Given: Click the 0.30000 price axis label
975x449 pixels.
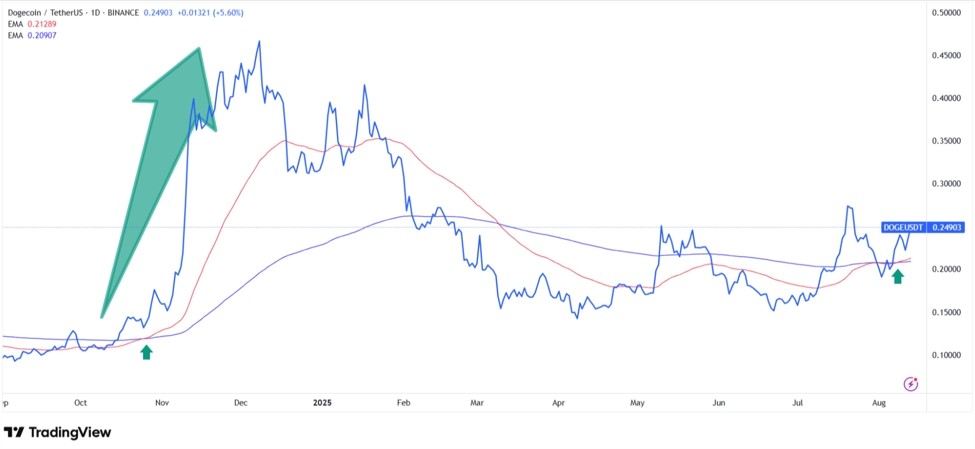Looking at the screenshot, I should tap(946, 184).
